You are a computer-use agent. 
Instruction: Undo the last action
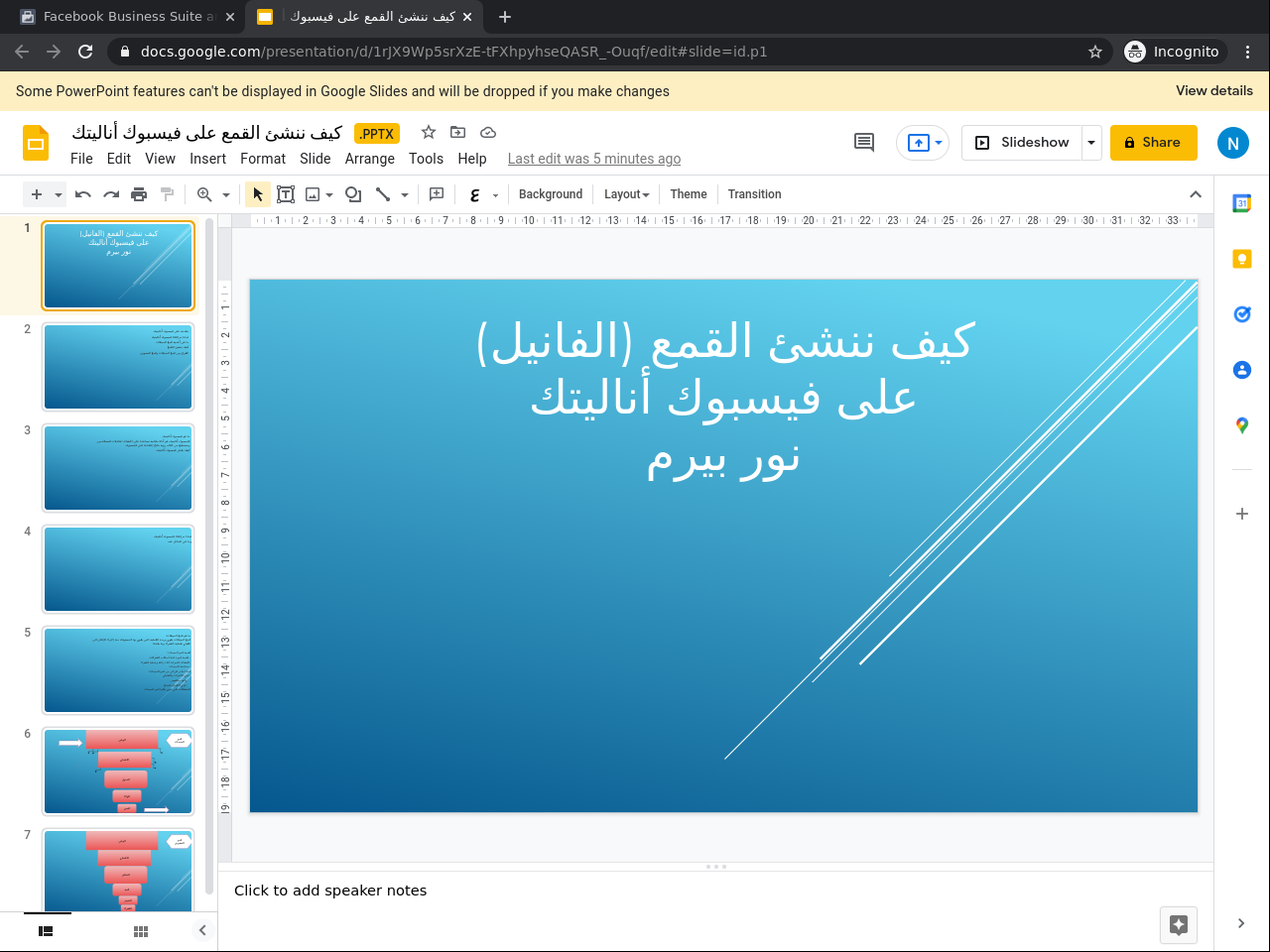point(83,194)
